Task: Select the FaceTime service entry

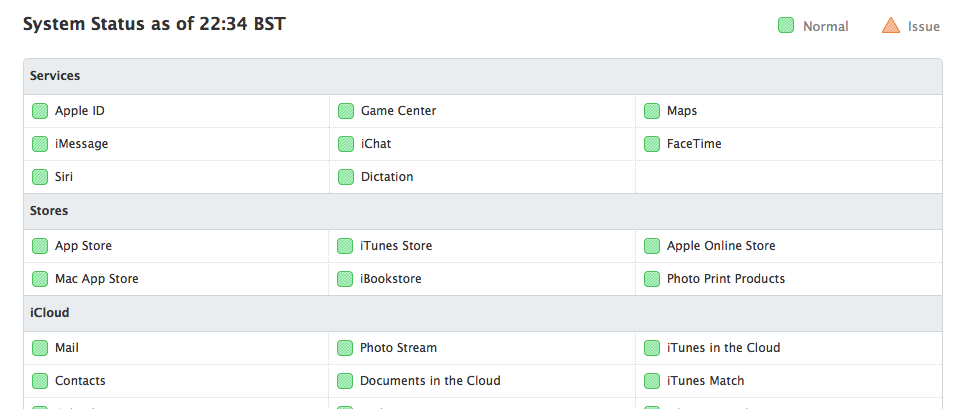Action: coord(694,144)
